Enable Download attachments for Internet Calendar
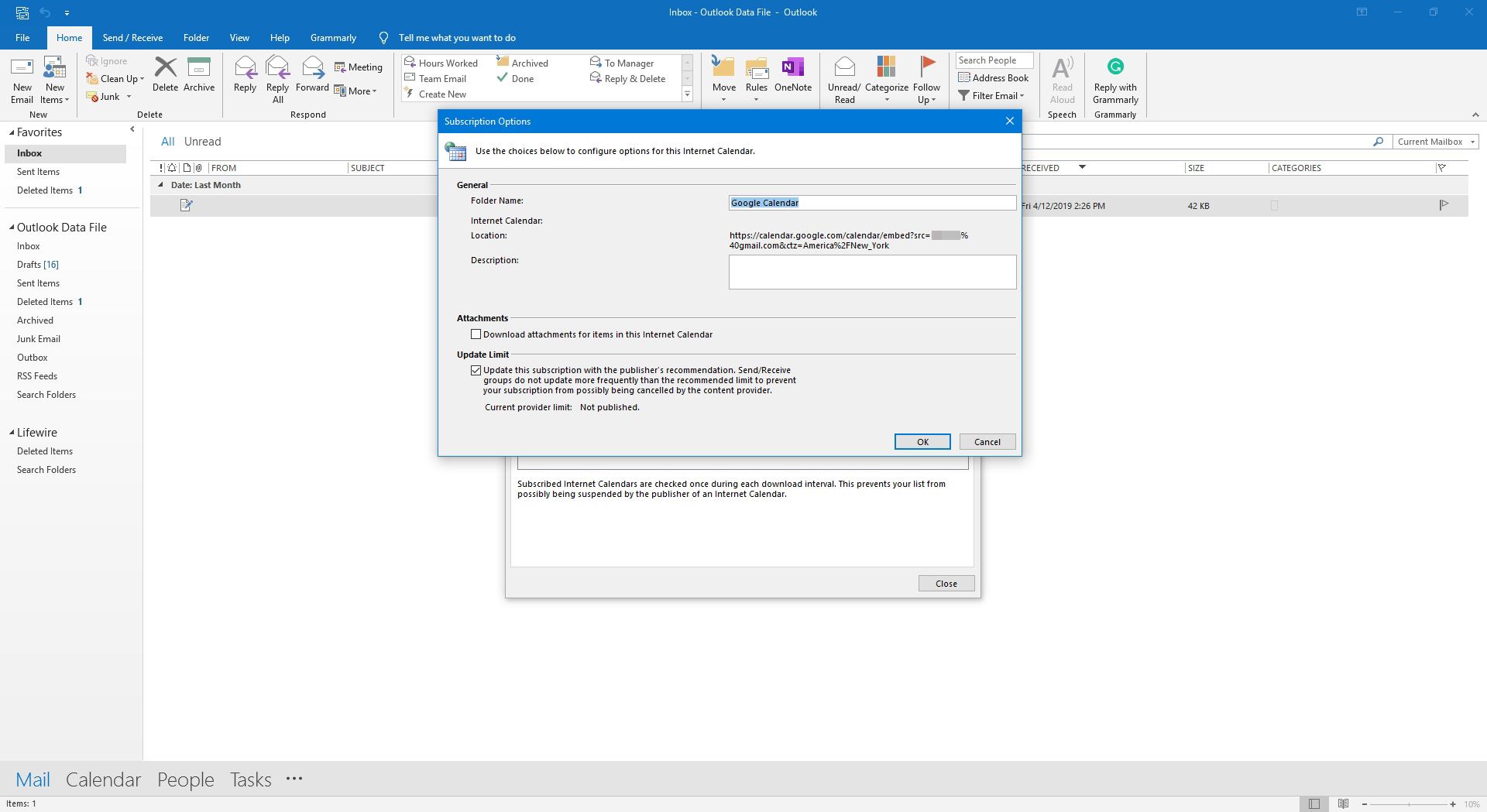The image size is (1487, 812). point(476,334)
